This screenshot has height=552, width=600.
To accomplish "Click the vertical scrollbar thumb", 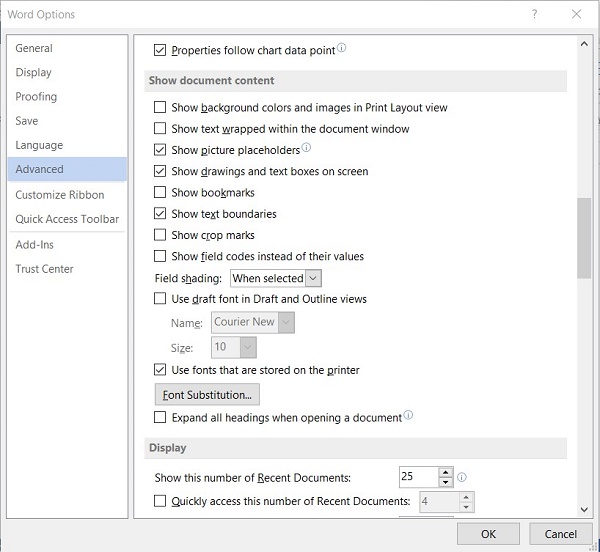I will (584, 238).
